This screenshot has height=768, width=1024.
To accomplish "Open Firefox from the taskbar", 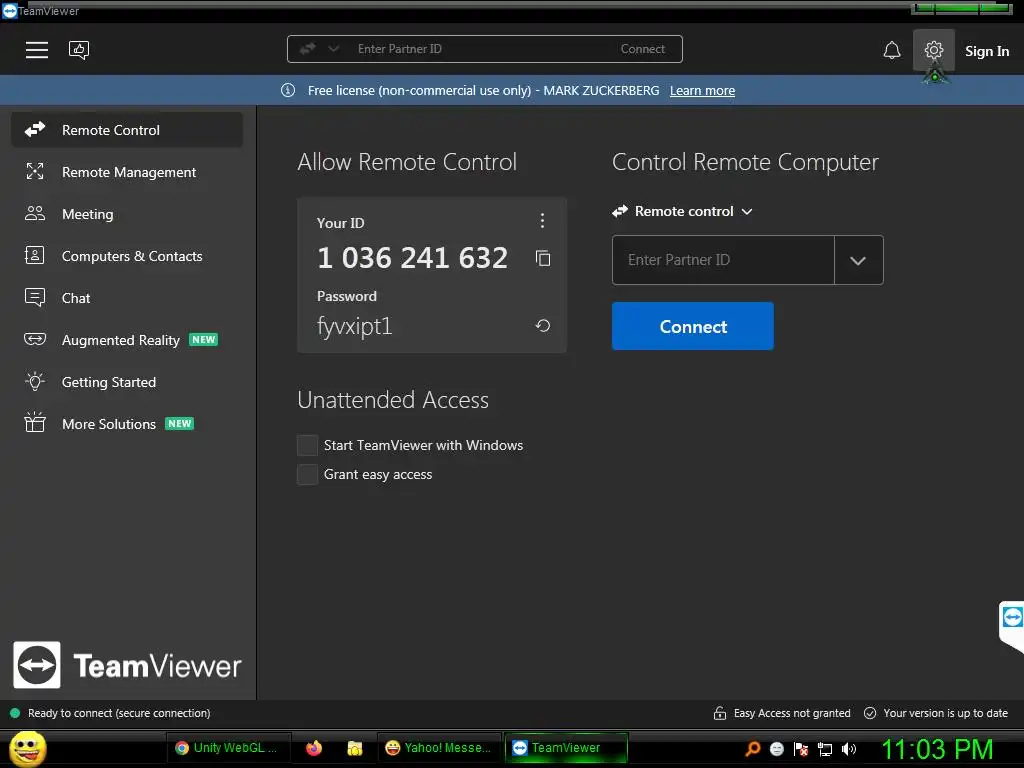I will coord(314,748).
